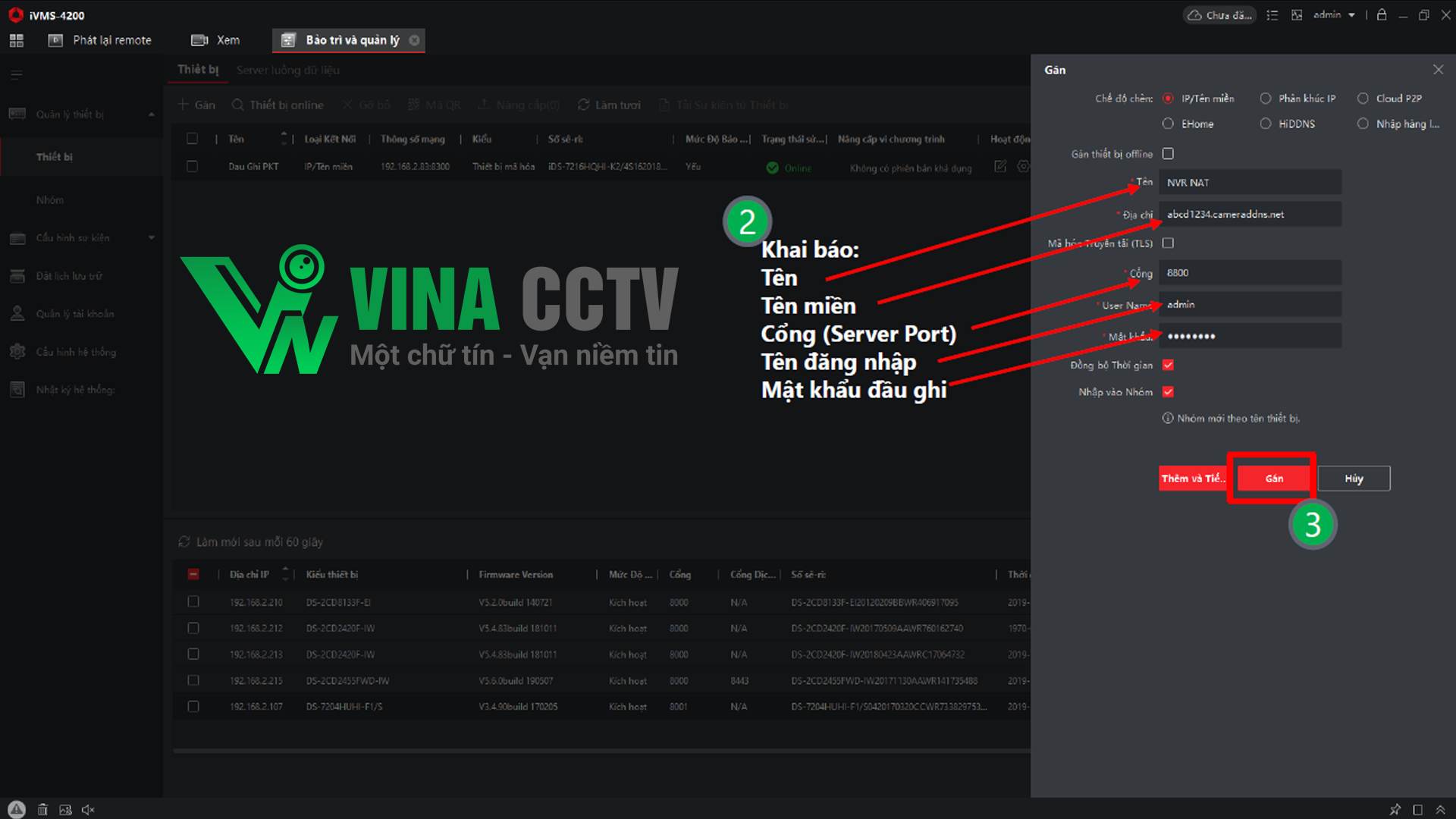Open the Server luồng dữ liệu tab

coord(287,70)
